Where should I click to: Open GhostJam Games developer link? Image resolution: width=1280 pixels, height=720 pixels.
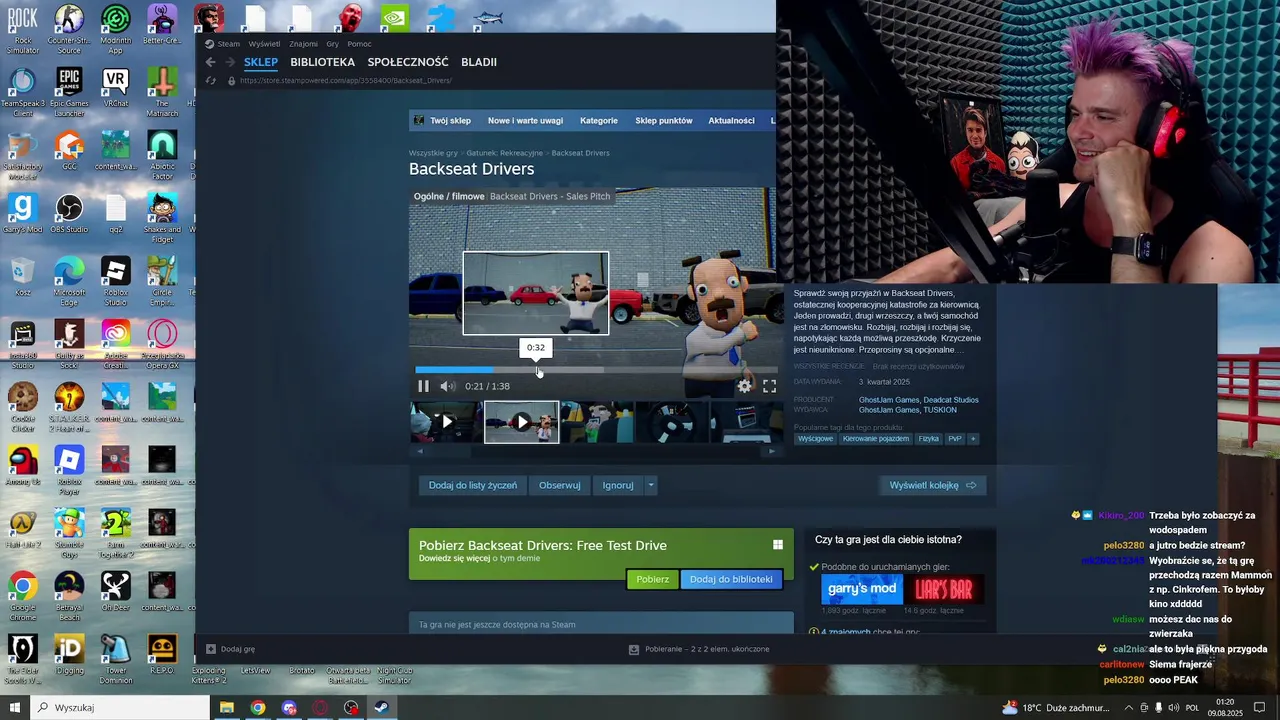pos(889,400)
